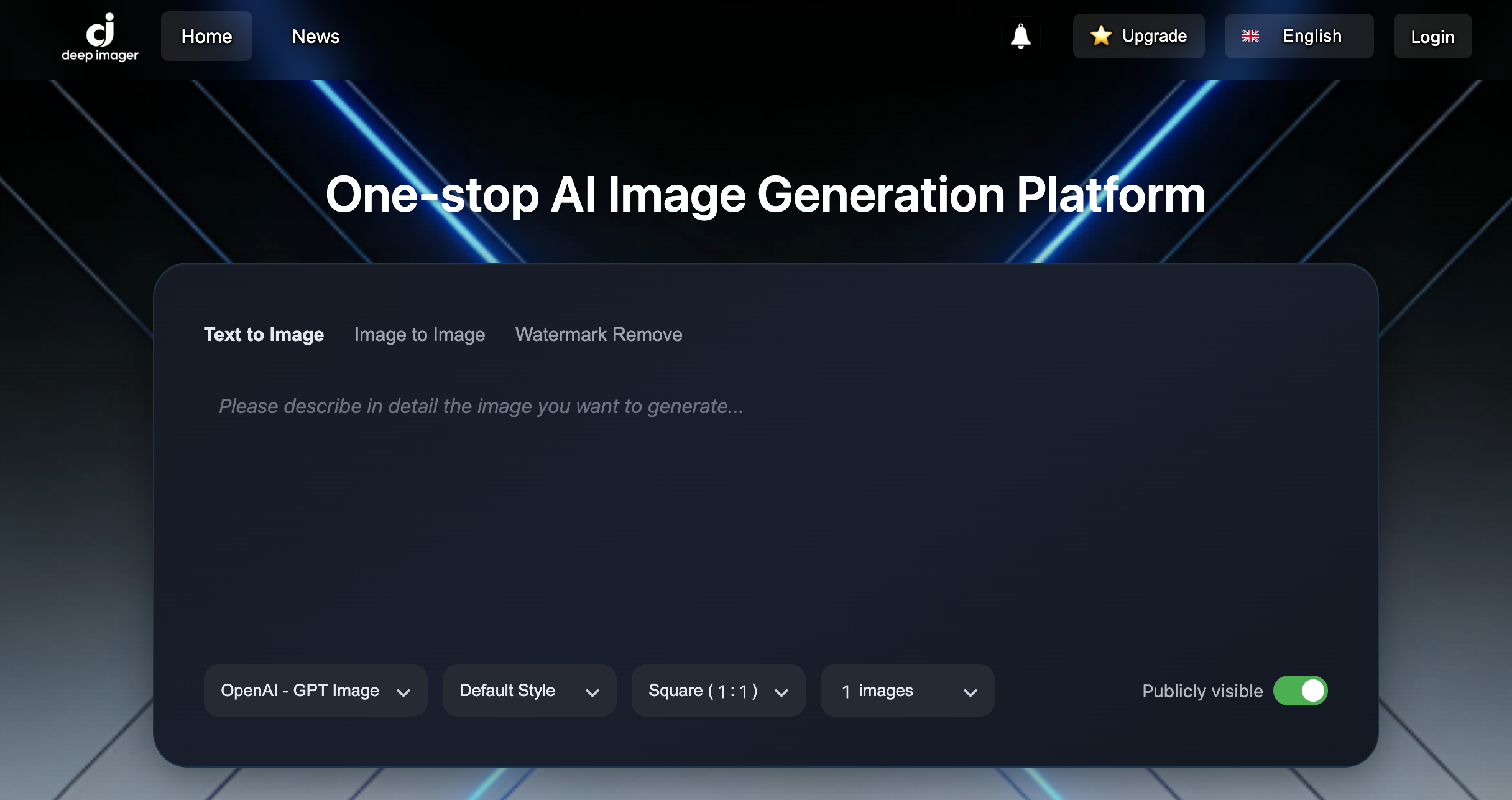Image resolution: width=1512 pixels, height=800 pixels.
Task: Open the OpenAI - GPT Image model dropdown
Action: 315,691
